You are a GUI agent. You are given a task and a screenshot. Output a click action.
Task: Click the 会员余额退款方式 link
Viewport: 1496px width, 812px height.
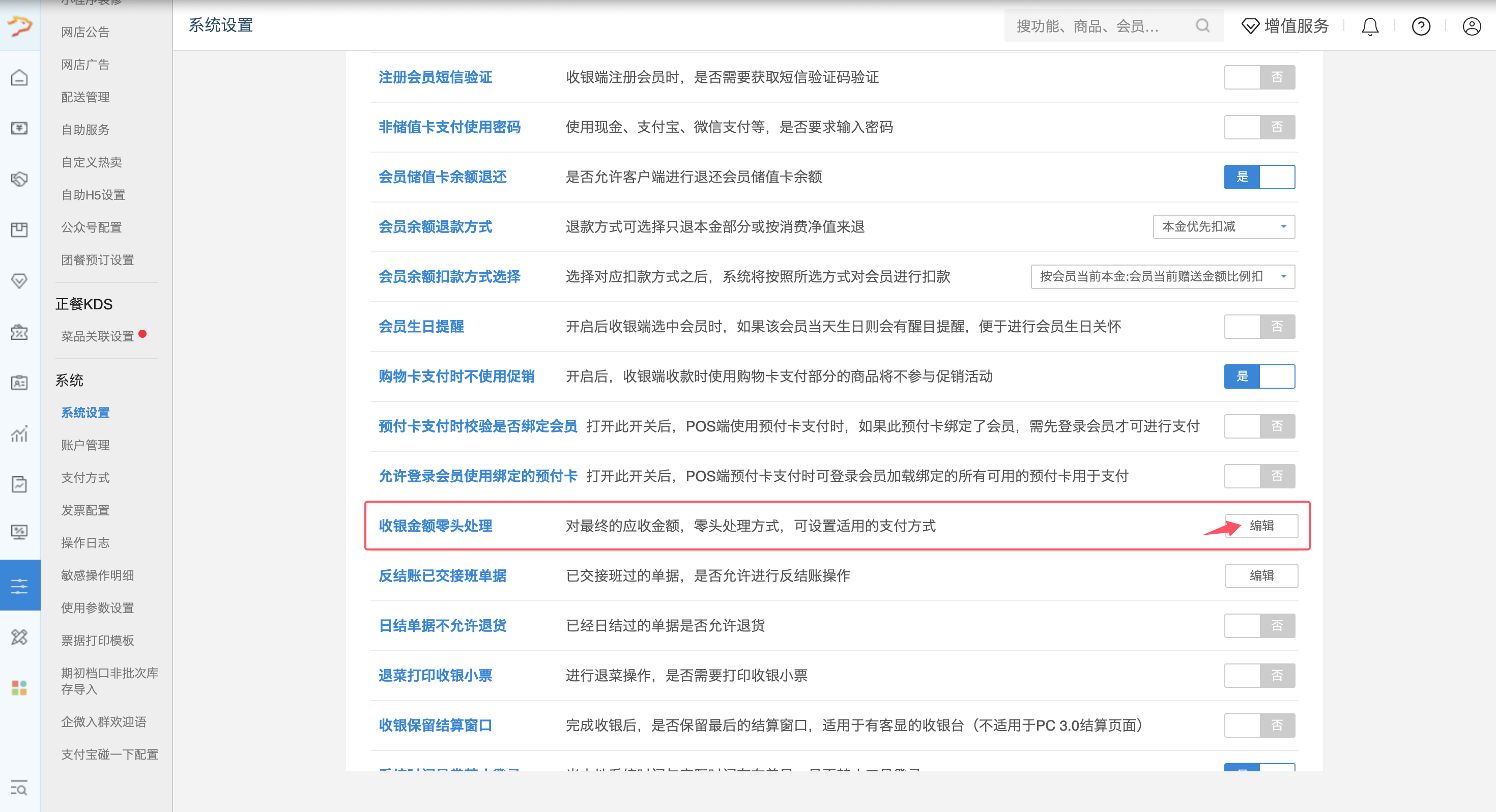click(x=435, y=226)
